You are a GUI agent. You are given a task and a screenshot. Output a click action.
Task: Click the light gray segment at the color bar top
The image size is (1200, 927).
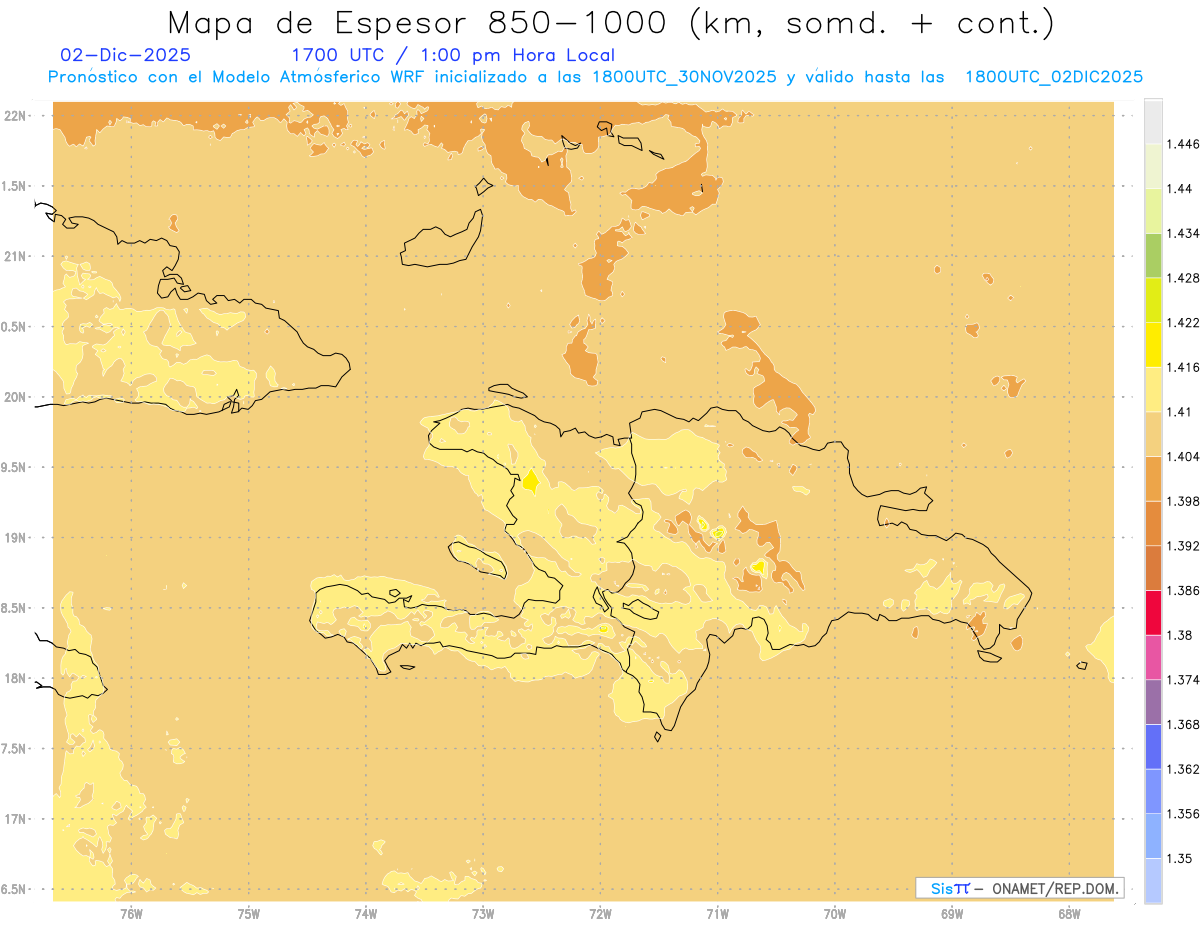click(x=1153, y=121)
